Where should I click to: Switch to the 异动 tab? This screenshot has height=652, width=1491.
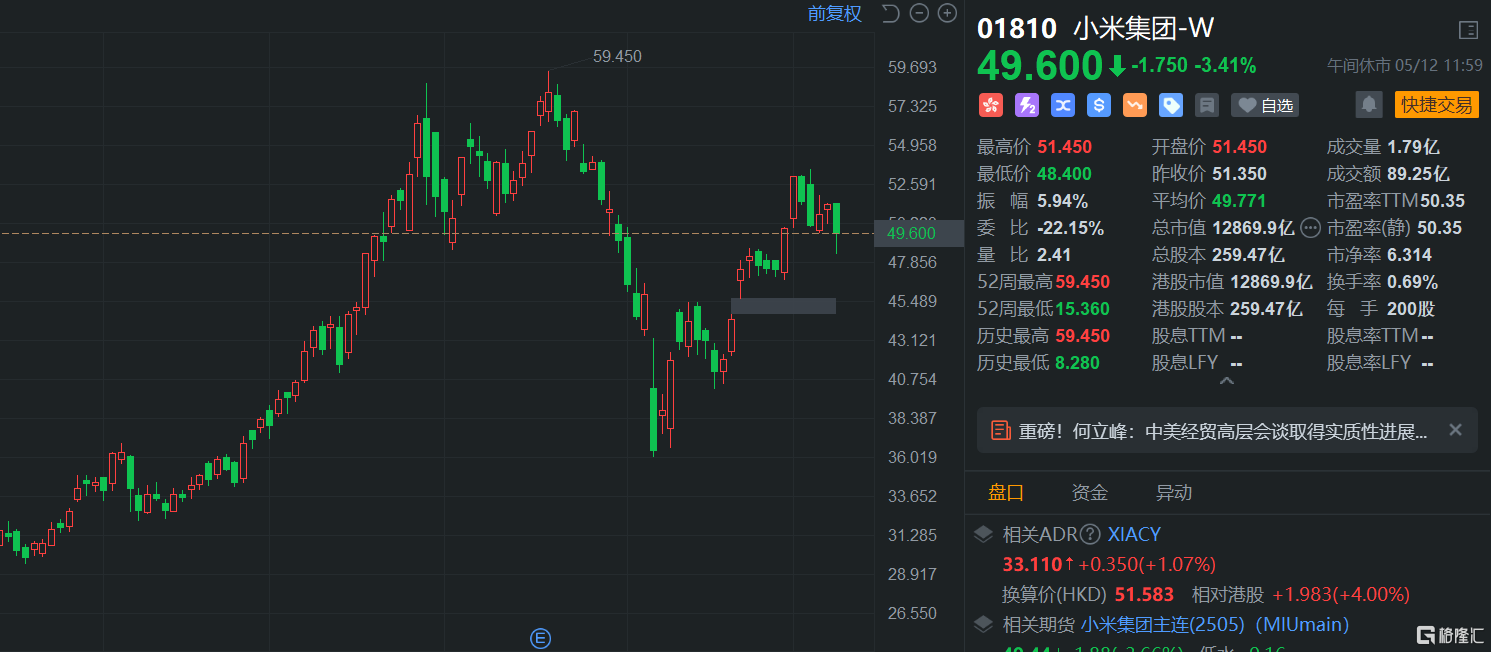click(1174, 492)
